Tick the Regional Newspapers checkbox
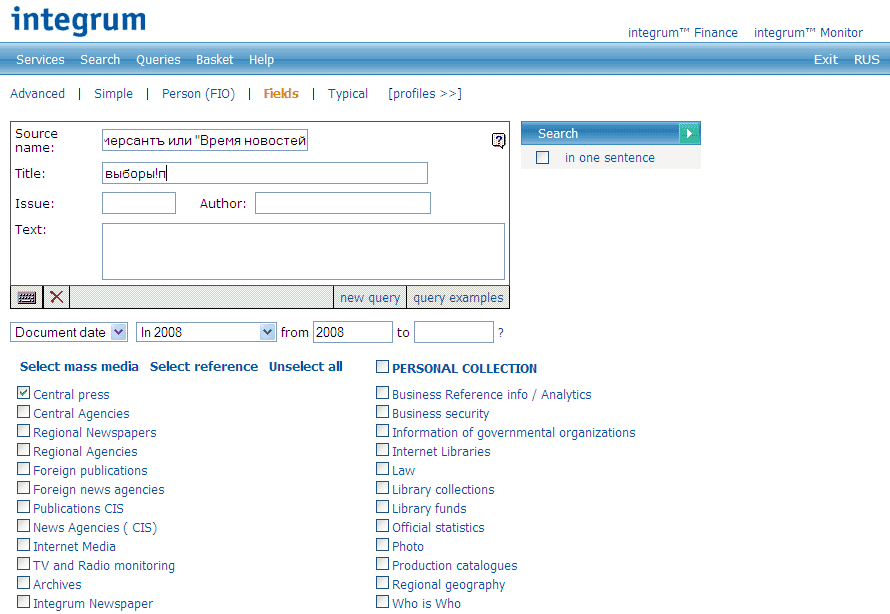 click(24, 432)
